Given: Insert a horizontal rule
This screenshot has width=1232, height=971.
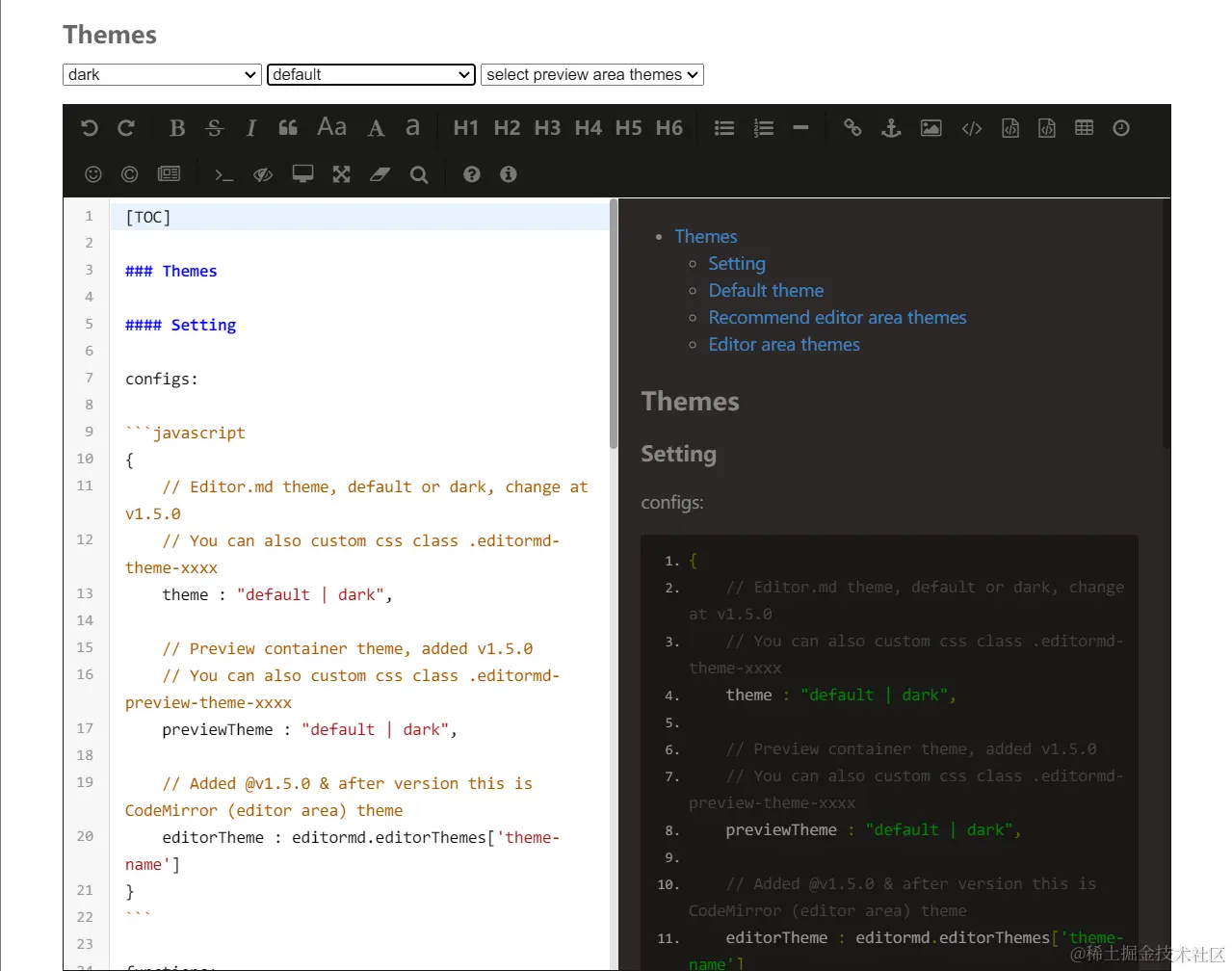Looking at the screenshot, I should pos(800,128).
